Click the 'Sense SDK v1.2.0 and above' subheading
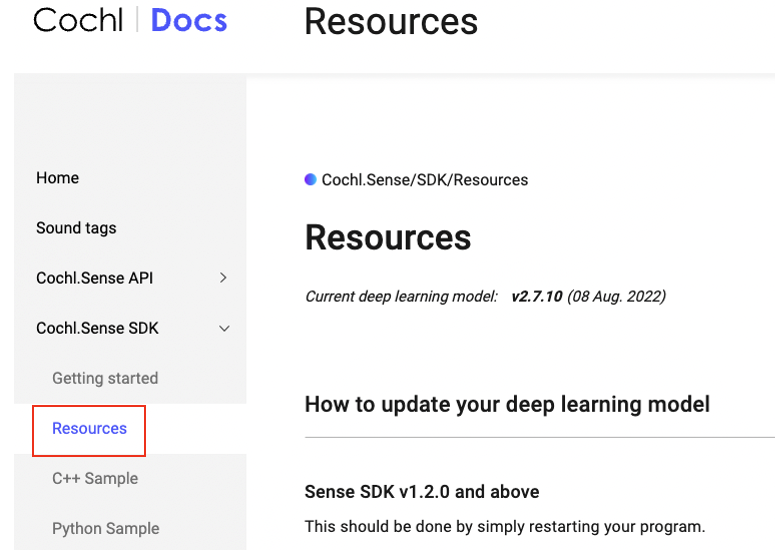Viewport: 775px width, 550px height. (x=422, y=492)
